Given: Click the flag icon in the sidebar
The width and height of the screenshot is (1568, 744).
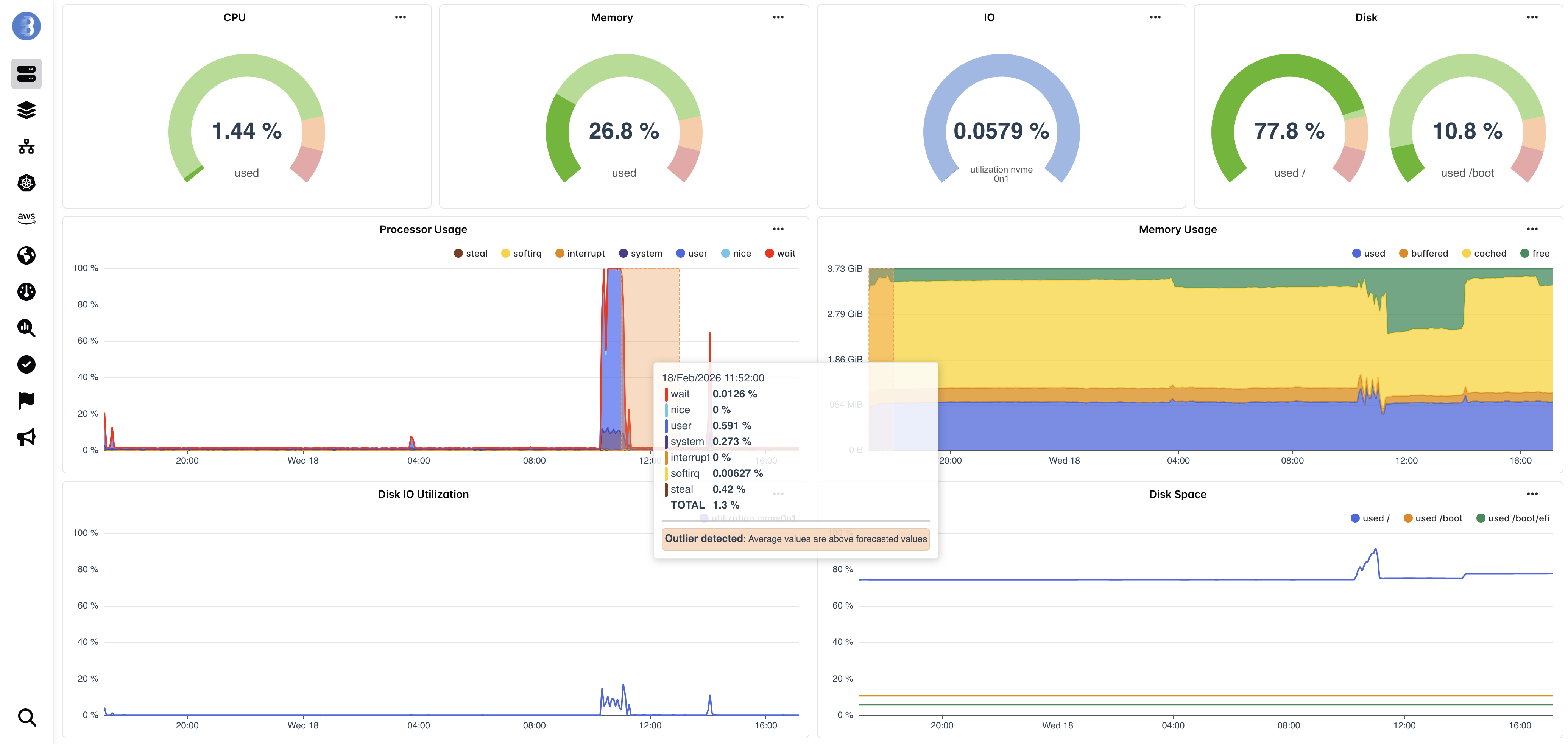Looking at the screenshot, I should (26, 400).
